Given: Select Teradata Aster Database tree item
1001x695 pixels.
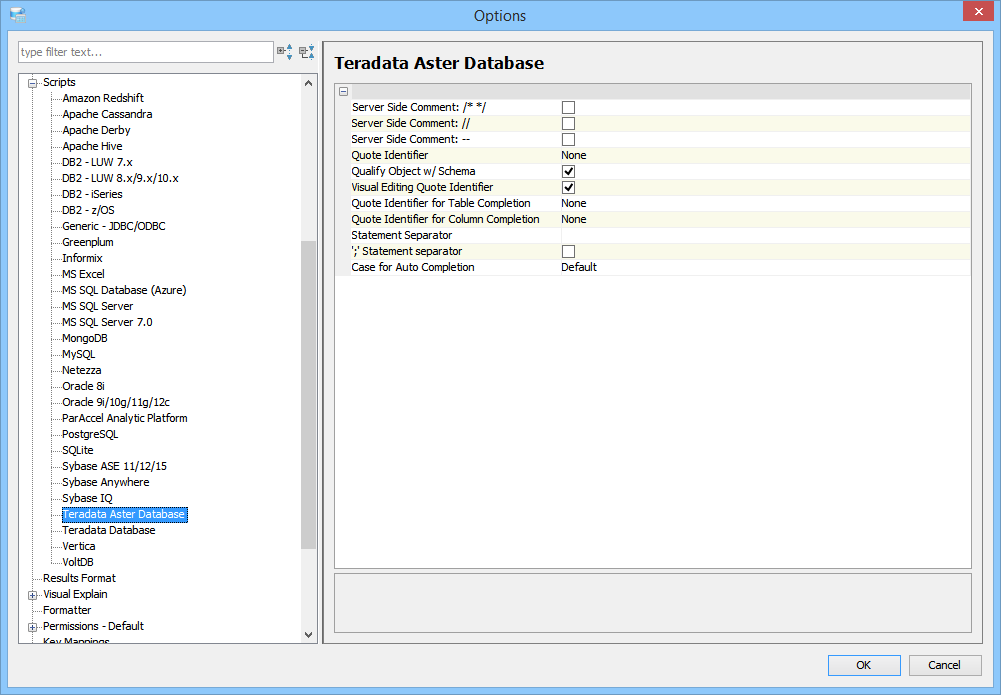Looking at the screenshot, I should click(124, 514).
